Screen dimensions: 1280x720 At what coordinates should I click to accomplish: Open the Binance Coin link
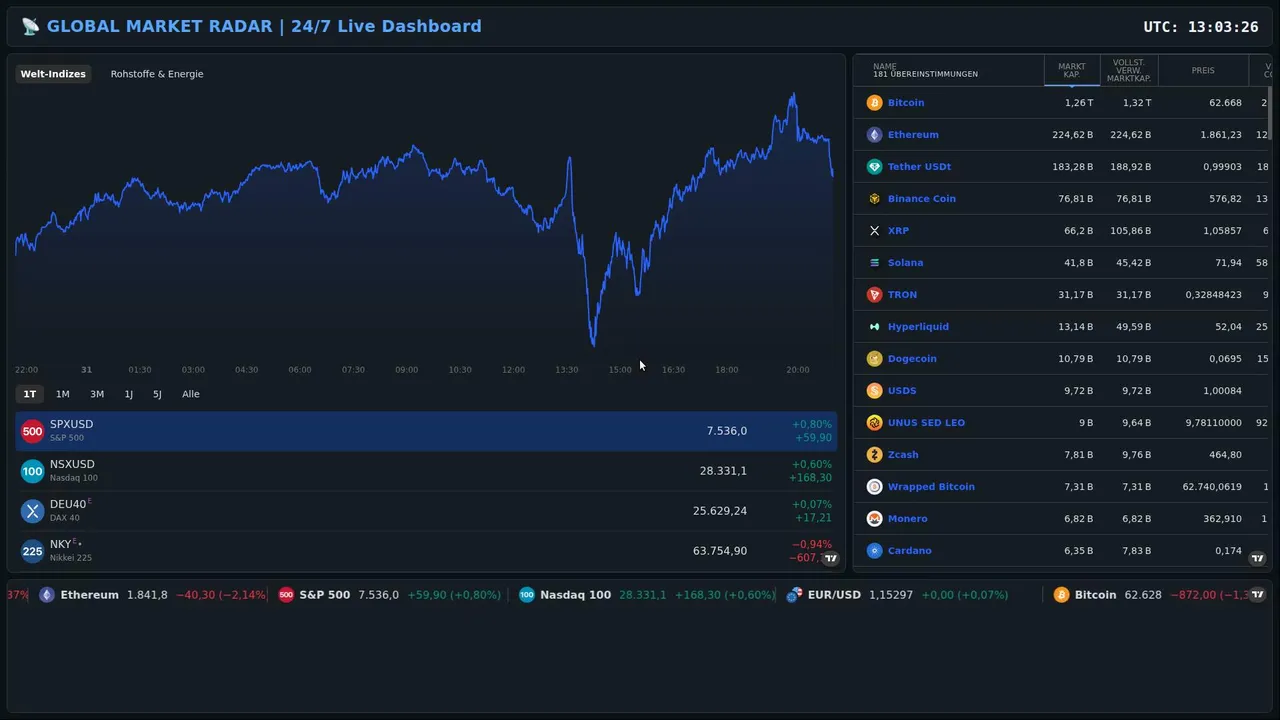pyautogui.click(x=922, y=199)
